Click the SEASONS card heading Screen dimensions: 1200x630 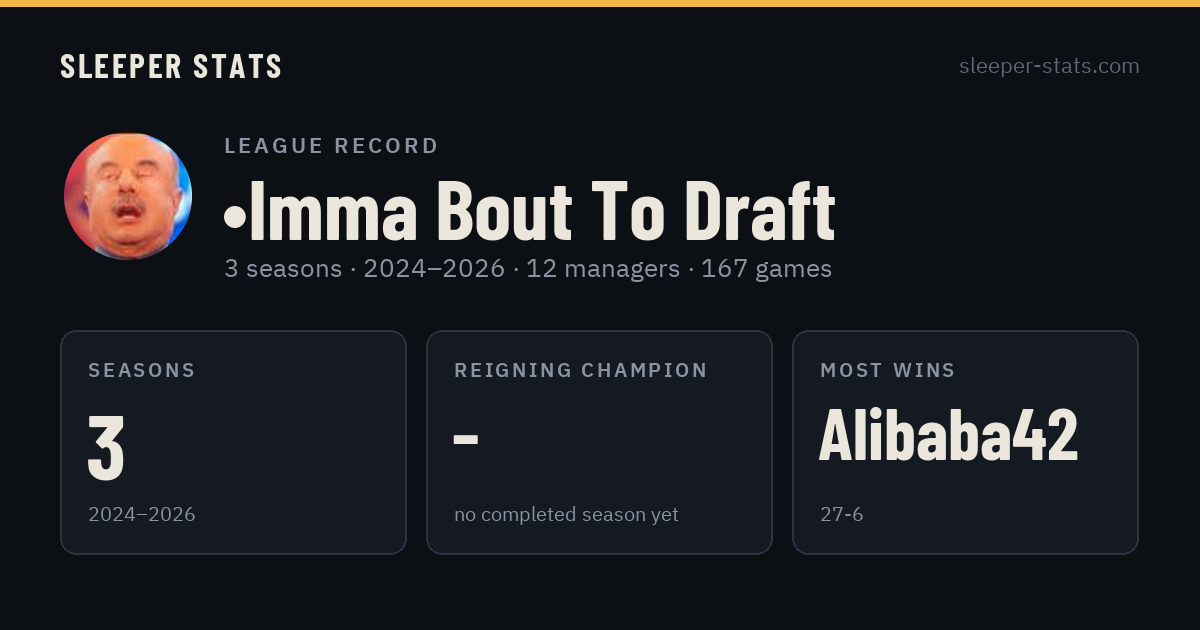pos(142,370)
